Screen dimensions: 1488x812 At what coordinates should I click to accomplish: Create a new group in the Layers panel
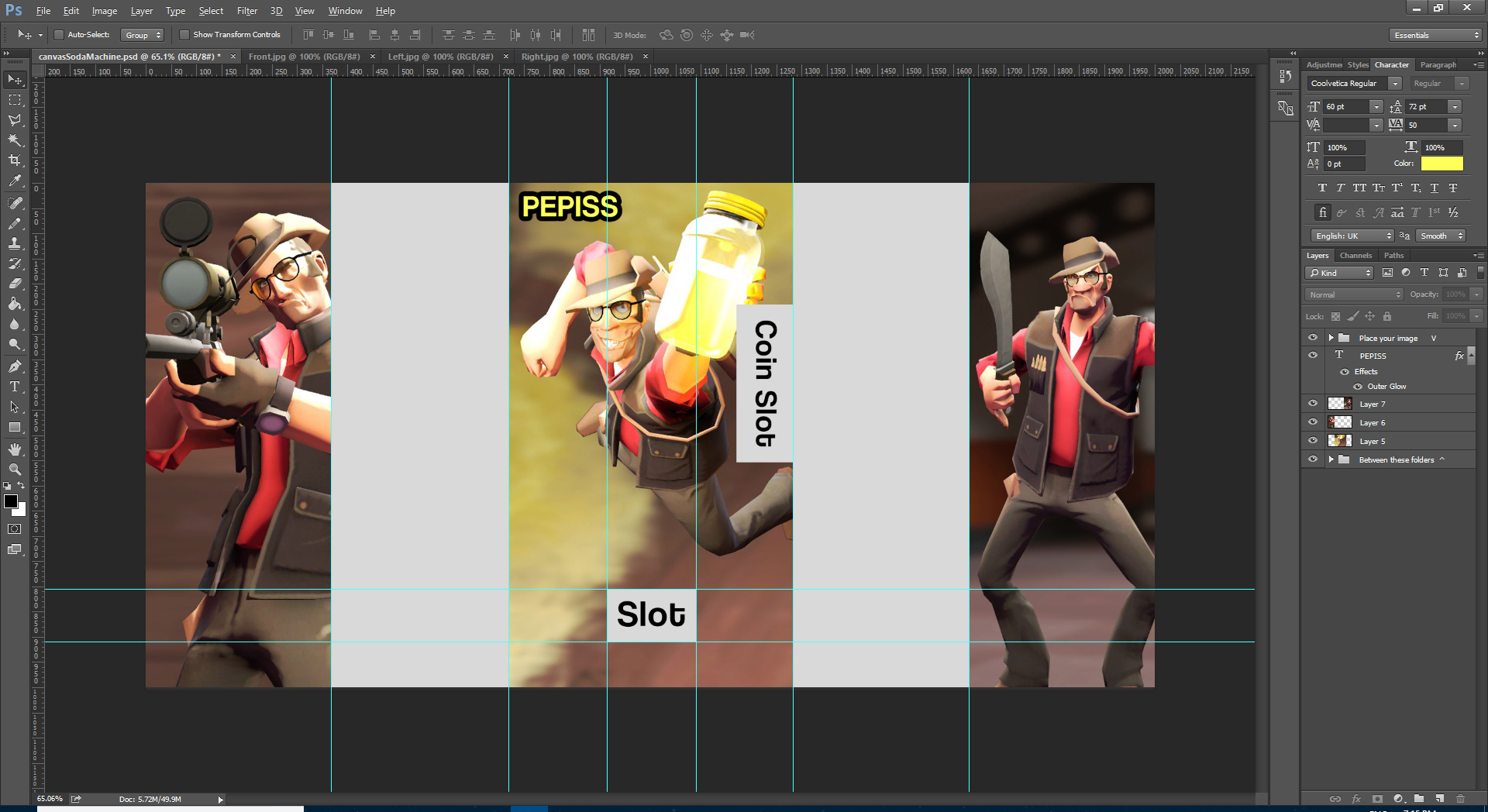pyautogui.click(x=1418, y=799)
